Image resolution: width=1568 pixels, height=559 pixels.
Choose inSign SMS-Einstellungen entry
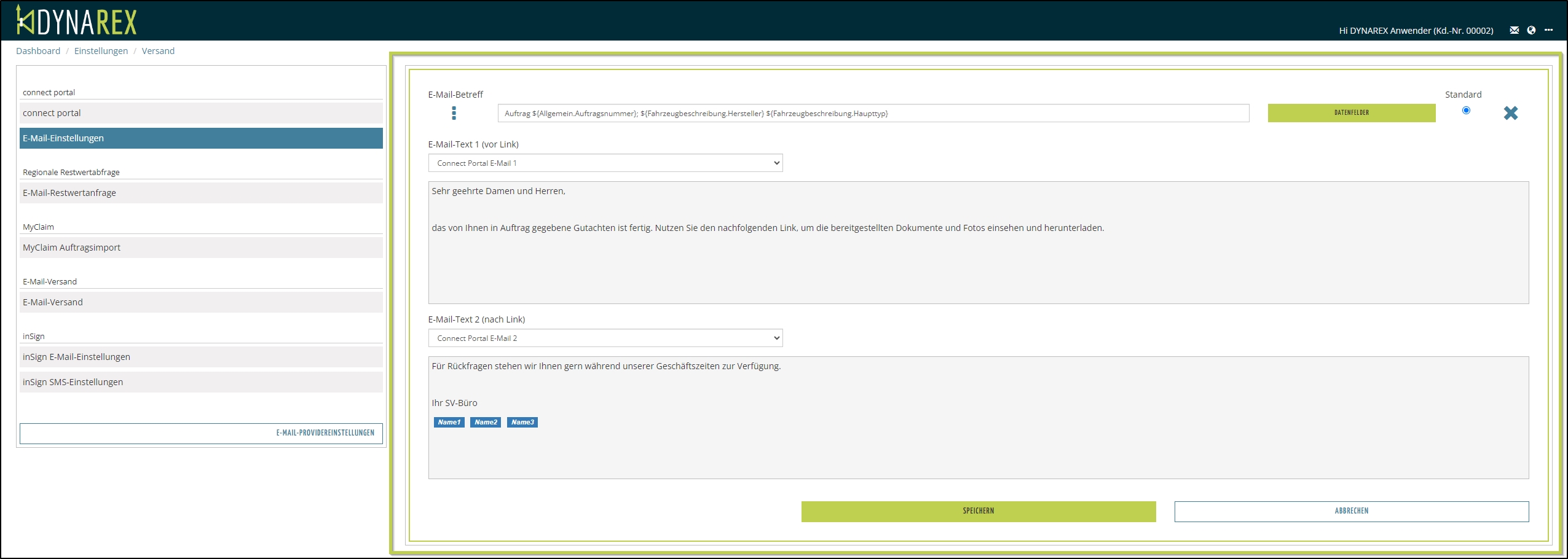(x=201, y=382)
